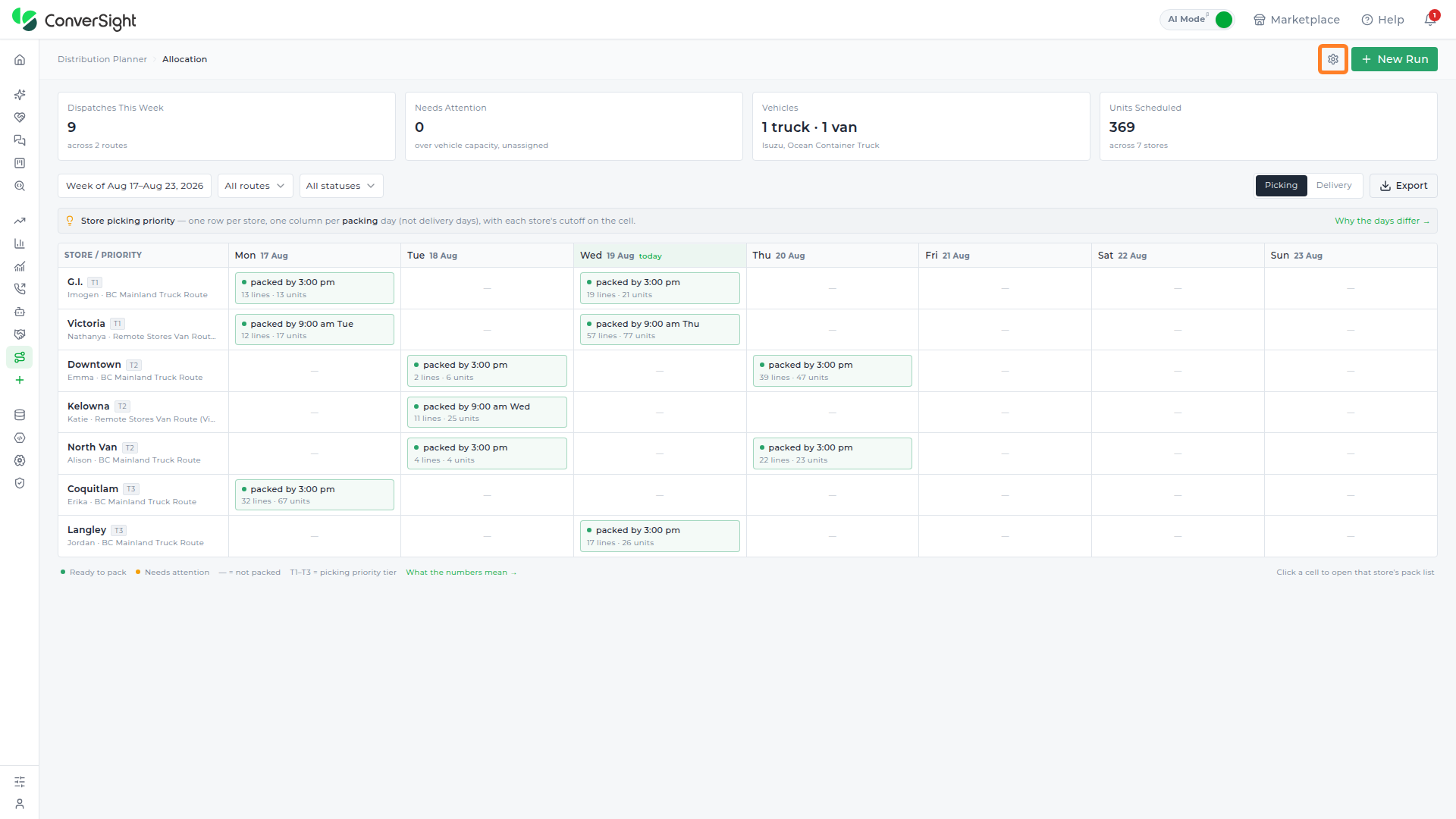Open the trending line arrow icon in sidebar
Screen dimensions: 1456x819
(20, 221)
